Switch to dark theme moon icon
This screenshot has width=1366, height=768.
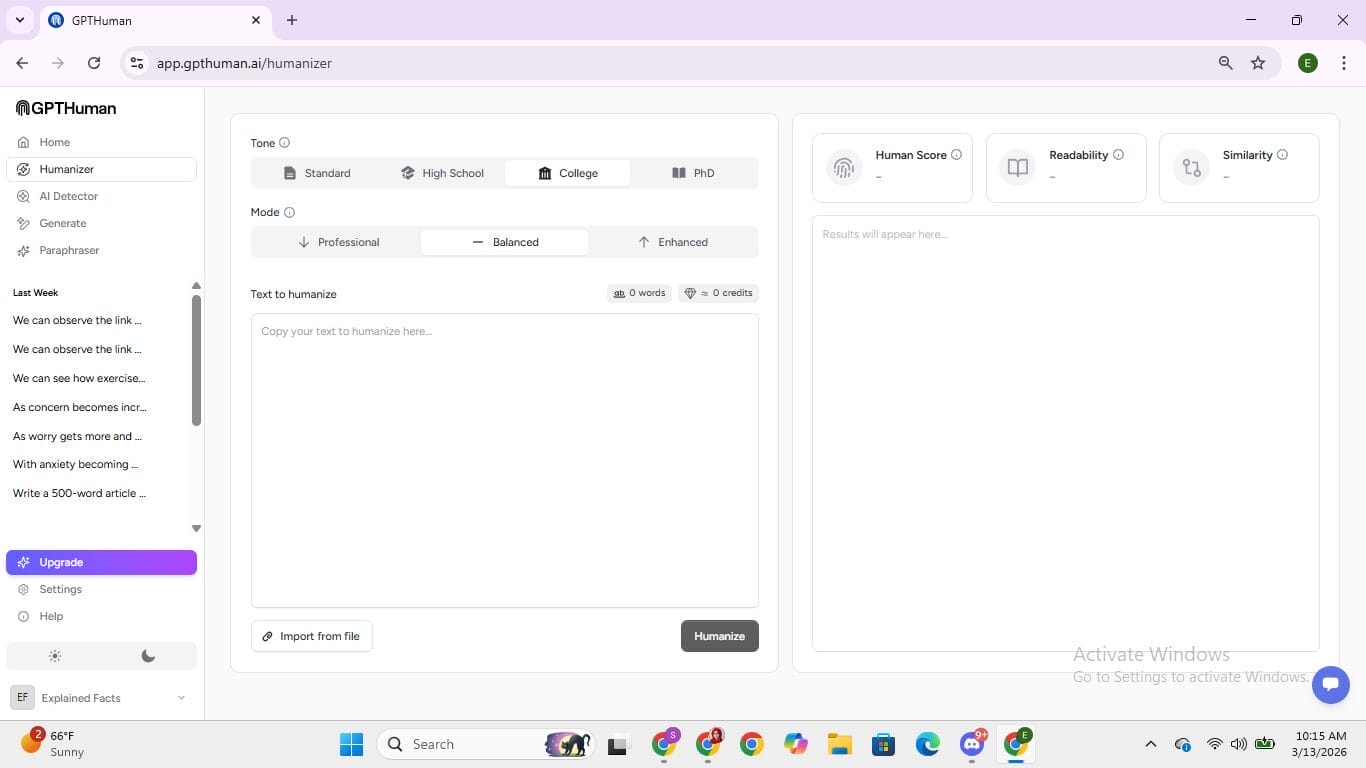coord(148,656)
